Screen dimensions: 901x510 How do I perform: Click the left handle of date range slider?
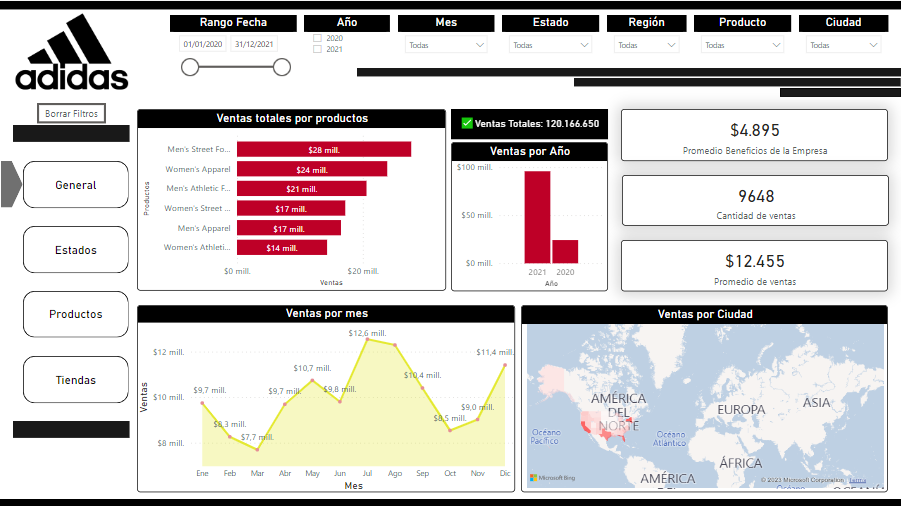point(189,67)
